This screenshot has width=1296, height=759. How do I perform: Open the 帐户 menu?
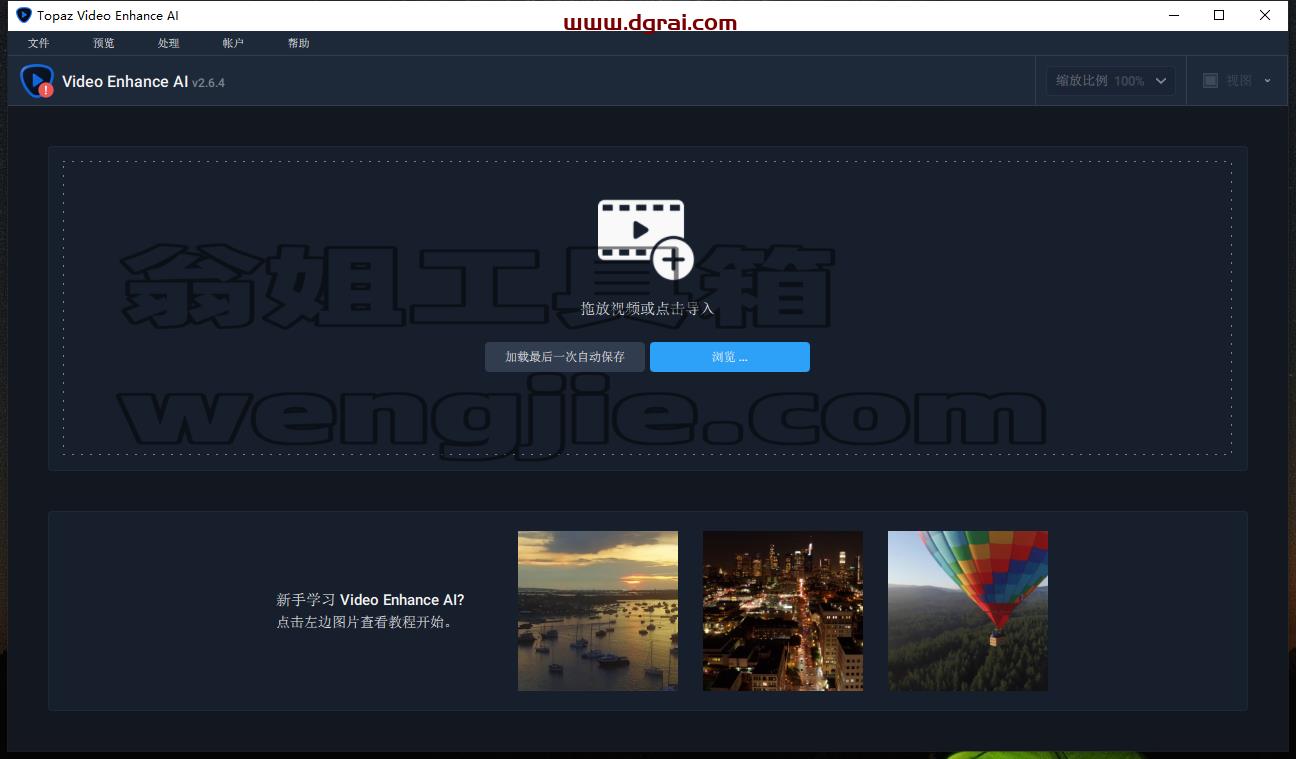pos(233,43)
